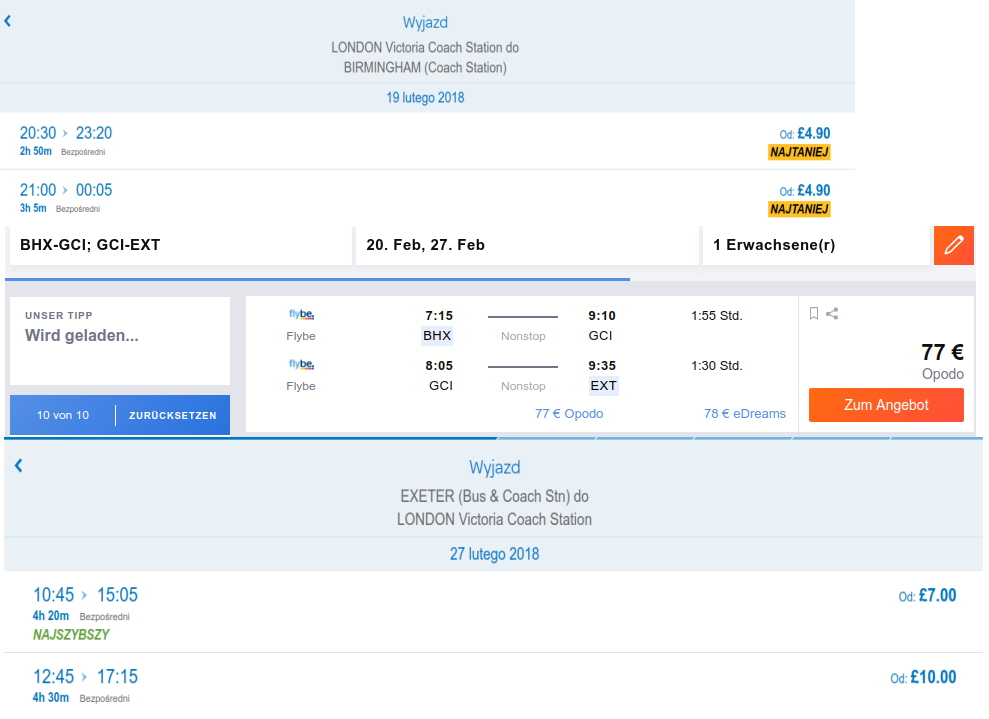Click back chevron beside Exeter Wyjazd header

(x=18, y=465)
